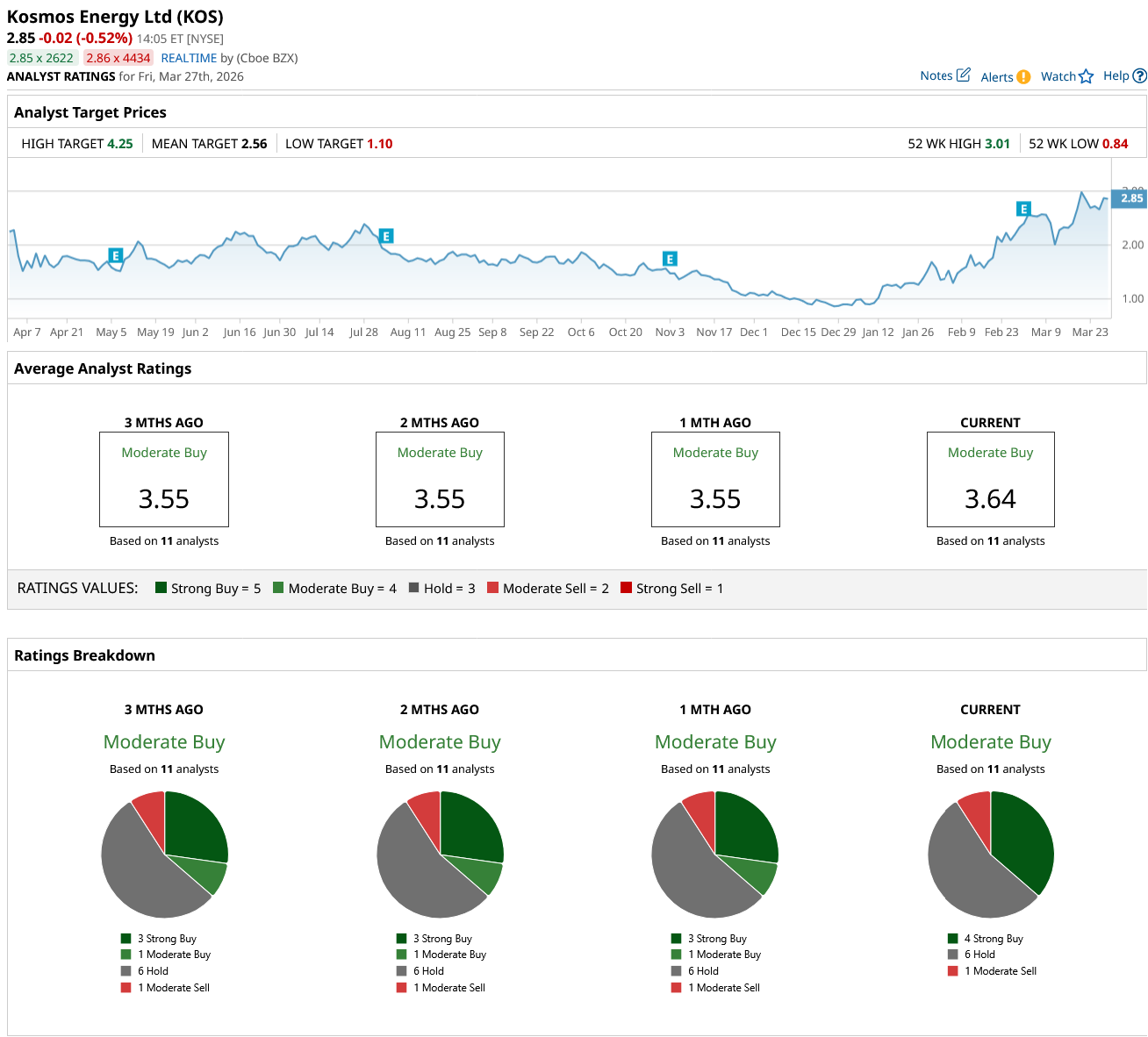Click the MEAN TARGET 2.56 value
The height and width of the screenshot is (1037, 1148).
[255, 144]
